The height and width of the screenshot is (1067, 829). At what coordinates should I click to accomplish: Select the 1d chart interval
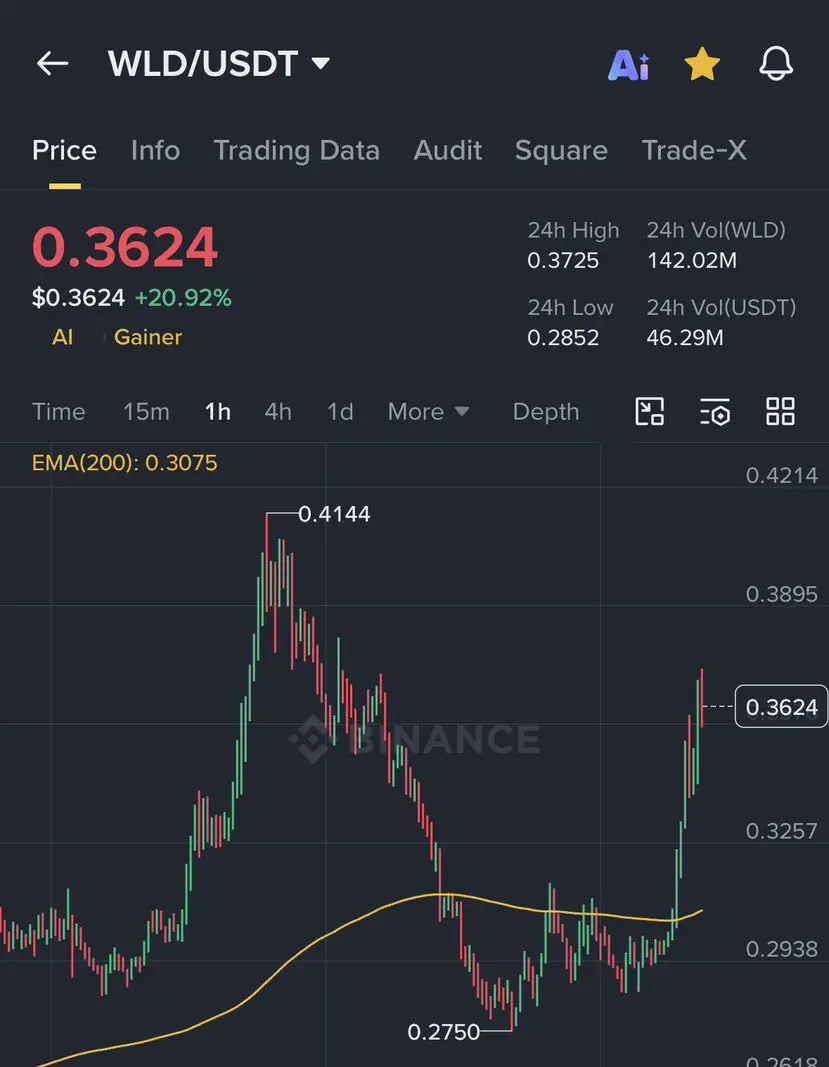tap(340, 412)
